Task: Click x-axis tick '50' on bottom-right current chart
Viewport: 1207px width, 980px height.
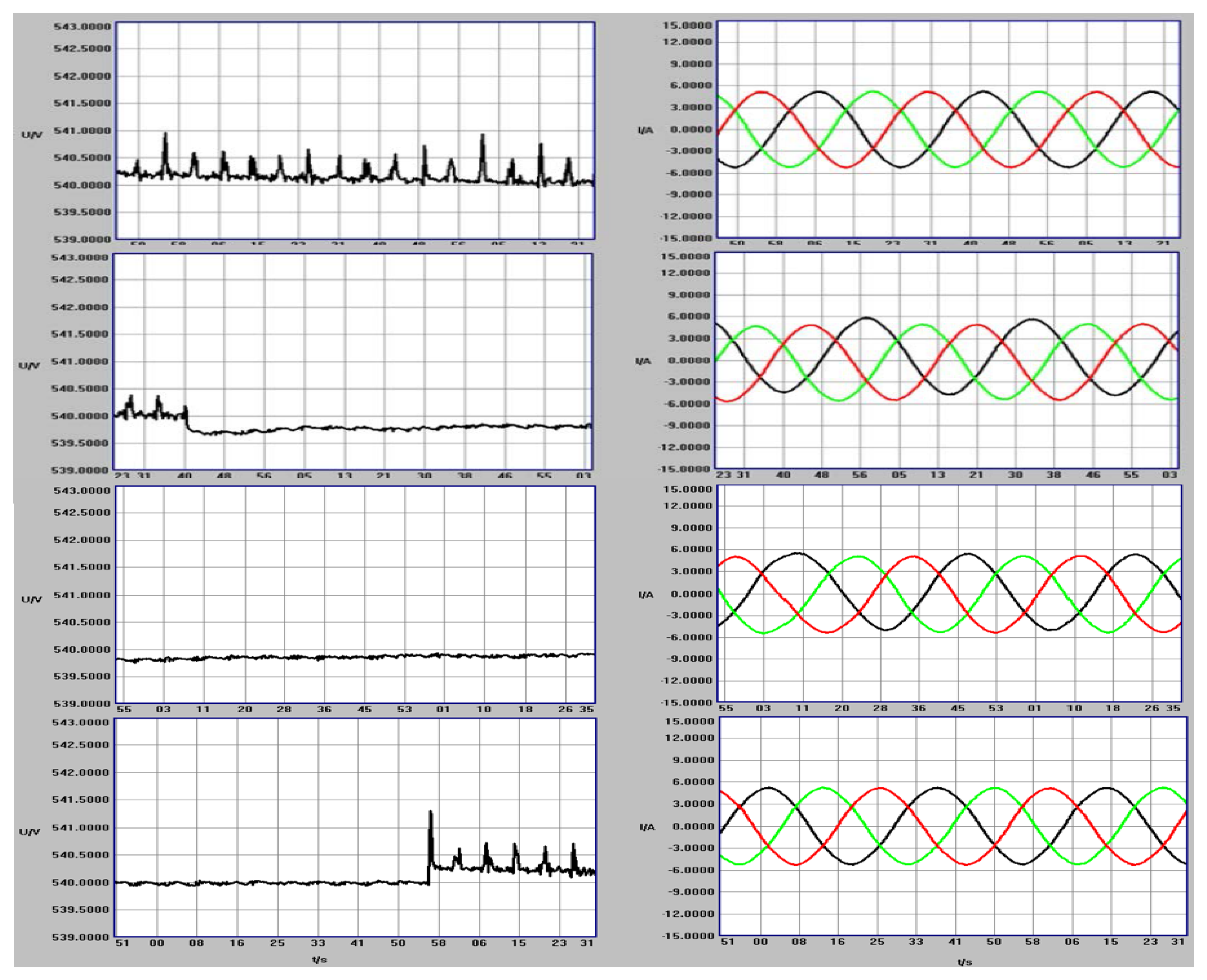Action: (x=994, y=941)
